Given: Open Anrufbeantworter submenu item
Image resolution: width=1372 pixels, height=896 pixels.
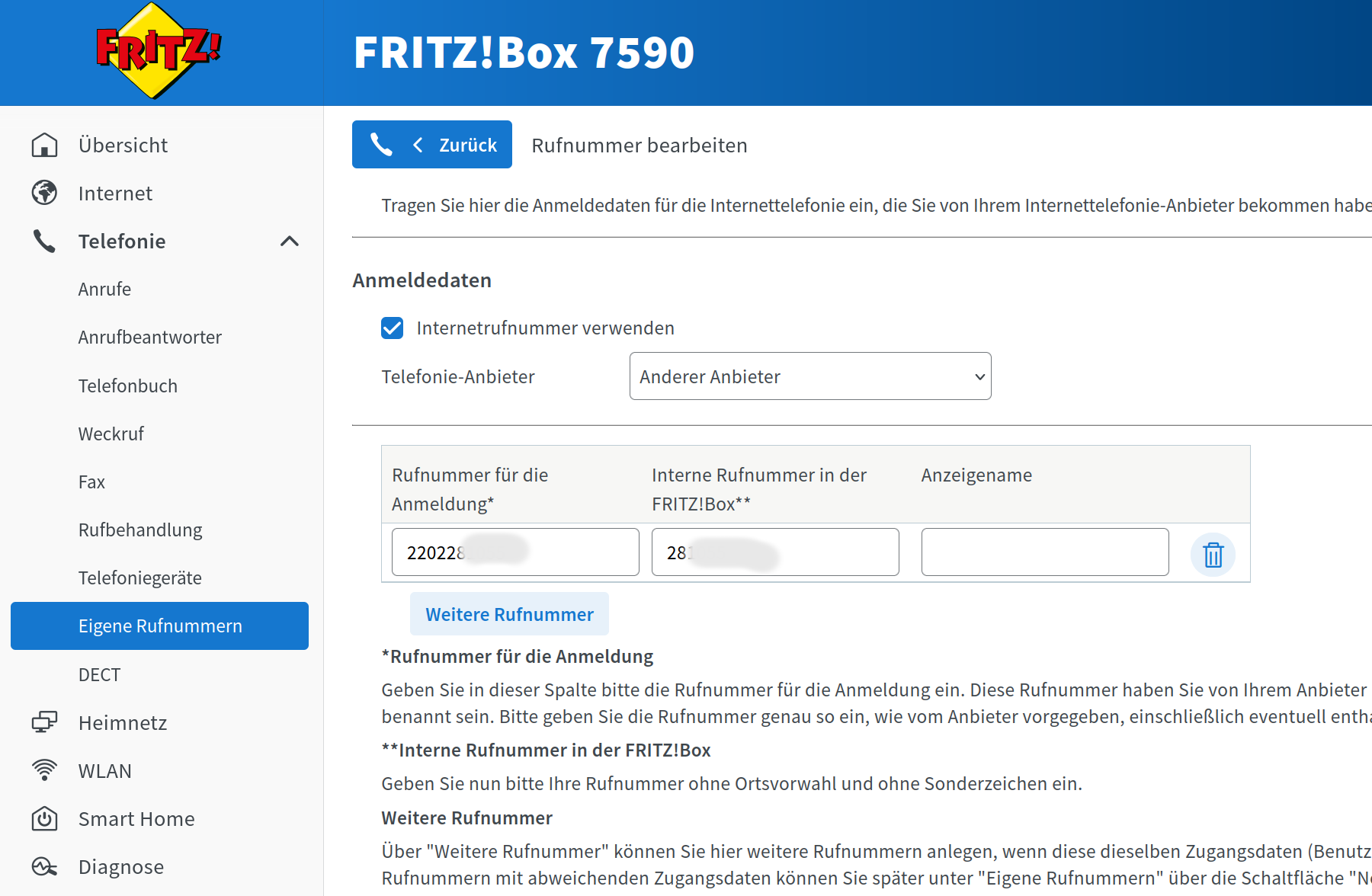Looking at the screenshot, I should pos(149,337).
